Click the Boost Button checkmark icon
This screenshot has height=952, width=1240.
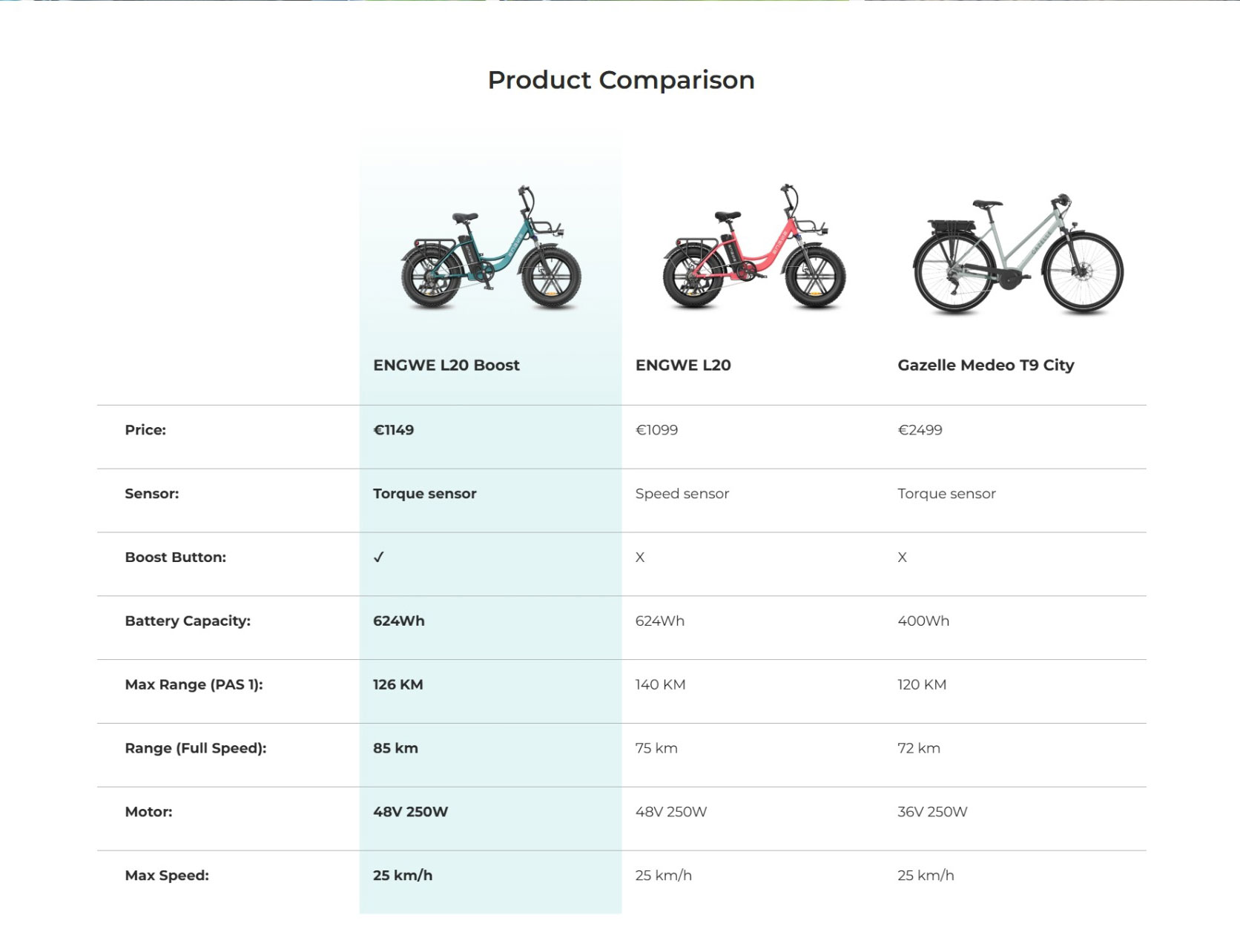pyautogui.click(x=378, y=557)
